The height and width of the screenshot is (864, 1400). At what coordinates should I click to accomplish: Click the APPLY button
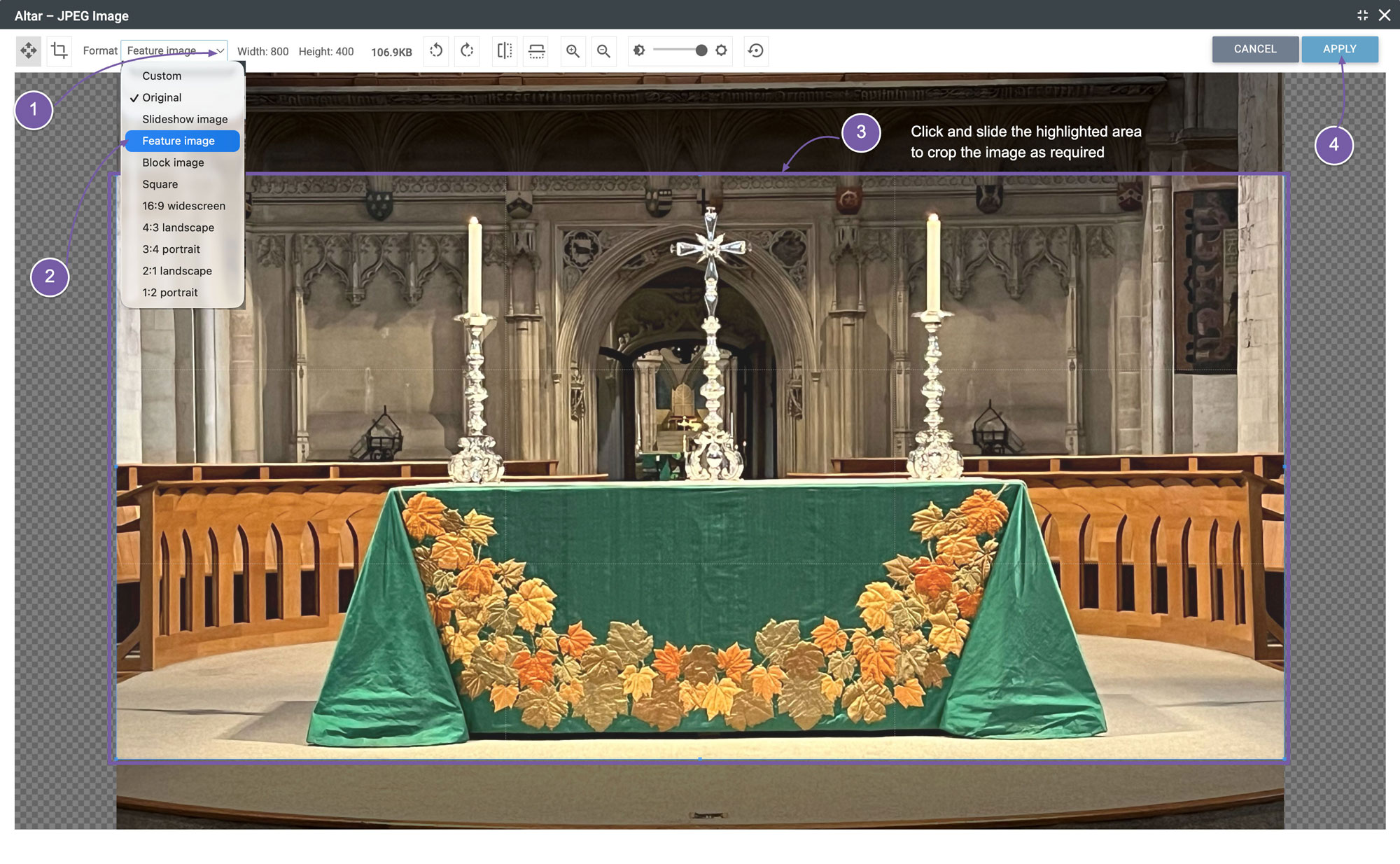tap(1340, 49)
